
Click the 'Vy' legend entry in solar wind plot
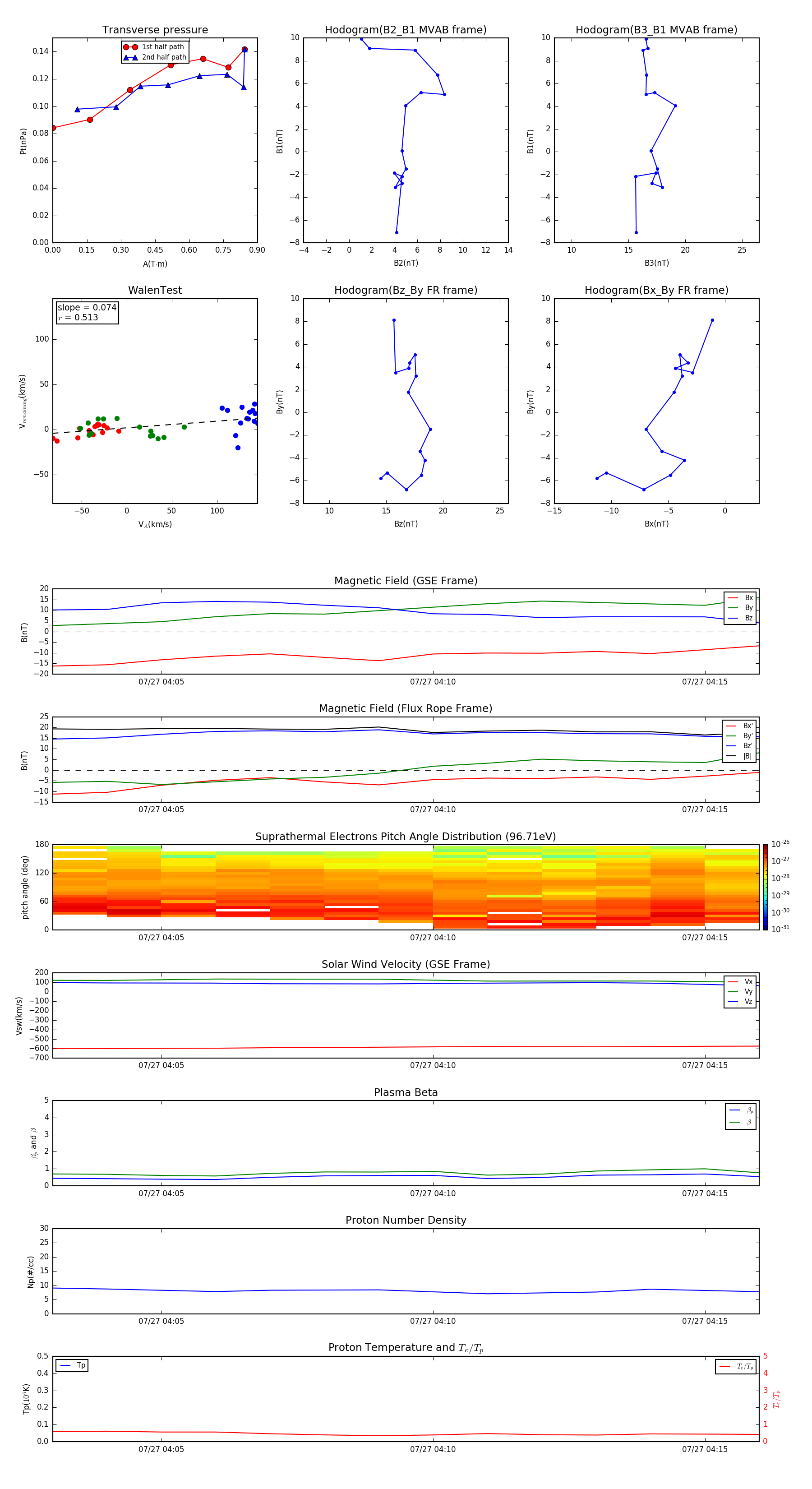[x=740, y=992]
